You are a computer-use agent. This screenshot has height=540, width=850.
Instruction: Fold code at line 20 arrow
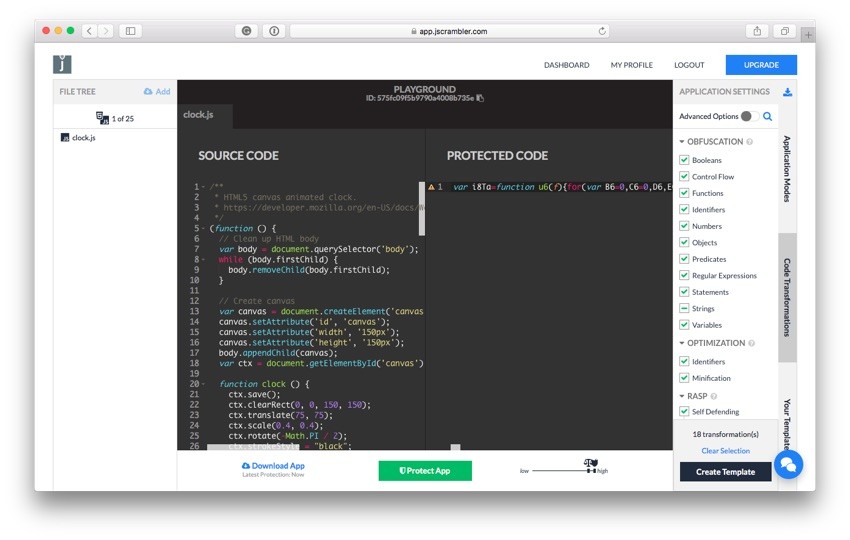(203, 384)
